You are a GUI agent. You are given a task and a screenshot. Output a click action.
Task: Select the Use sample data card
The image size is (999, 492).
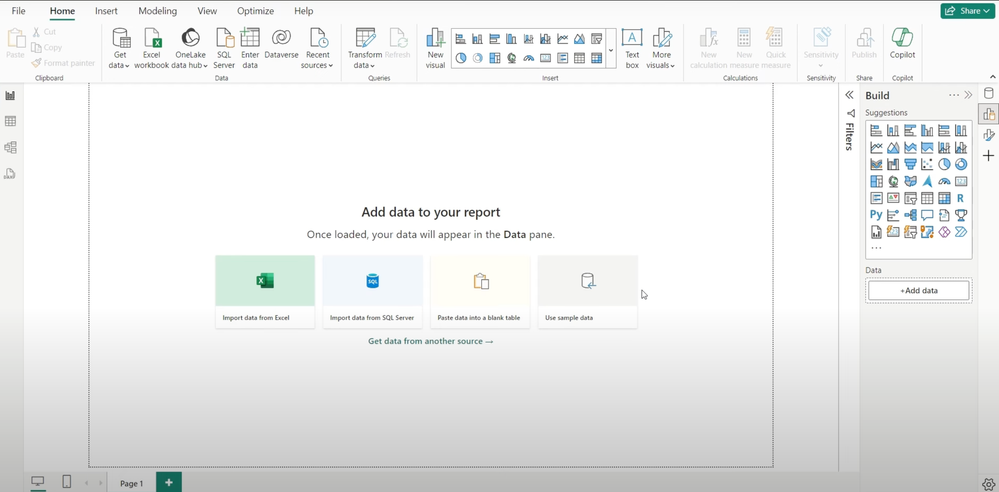click(587, 290)
